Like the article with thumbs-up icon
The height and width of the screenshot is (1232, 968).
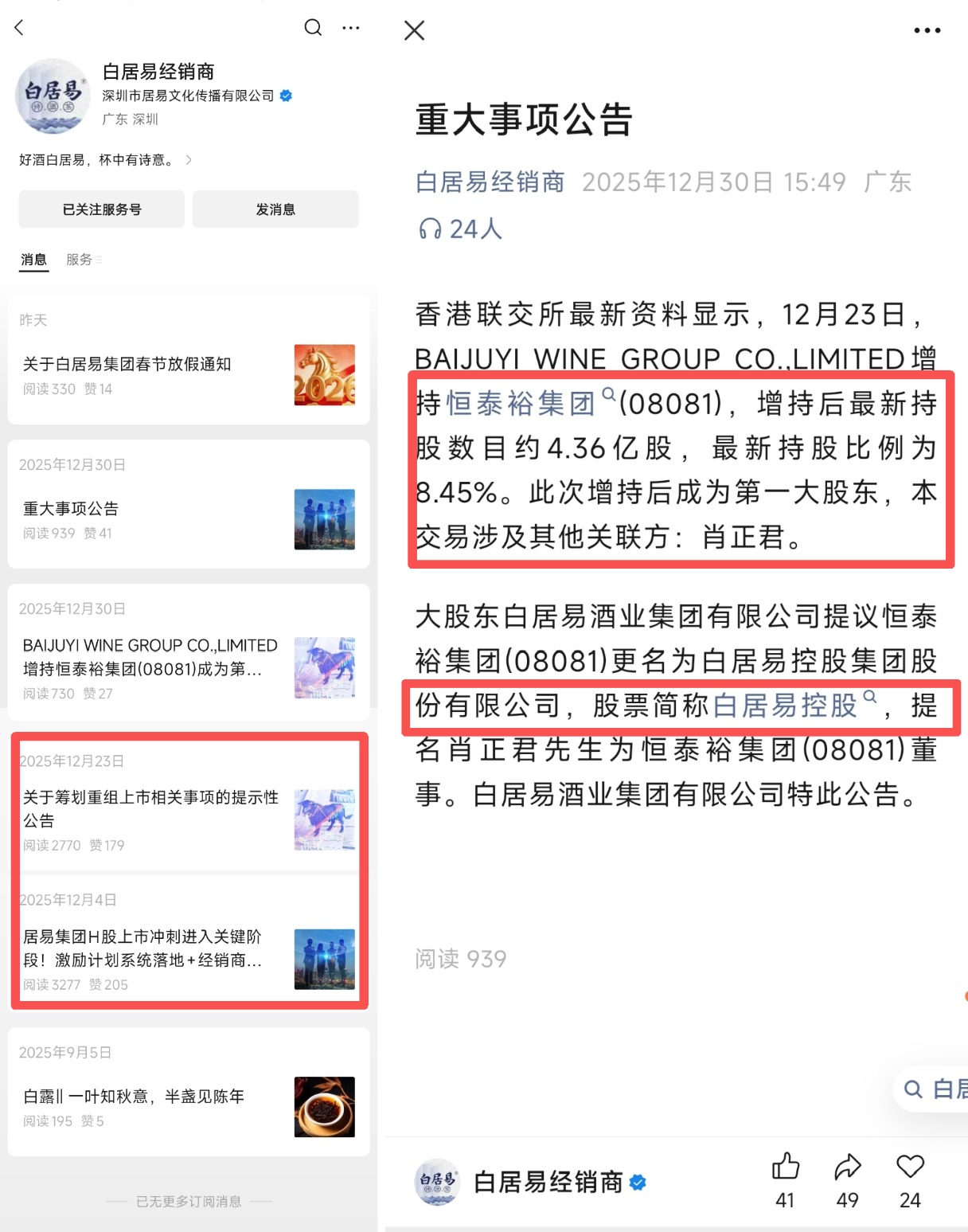click(786, 1167)
